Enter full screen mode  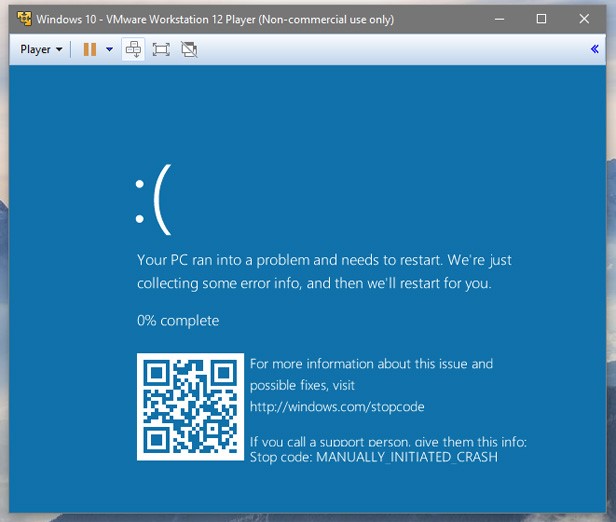[x=161, y=49]
